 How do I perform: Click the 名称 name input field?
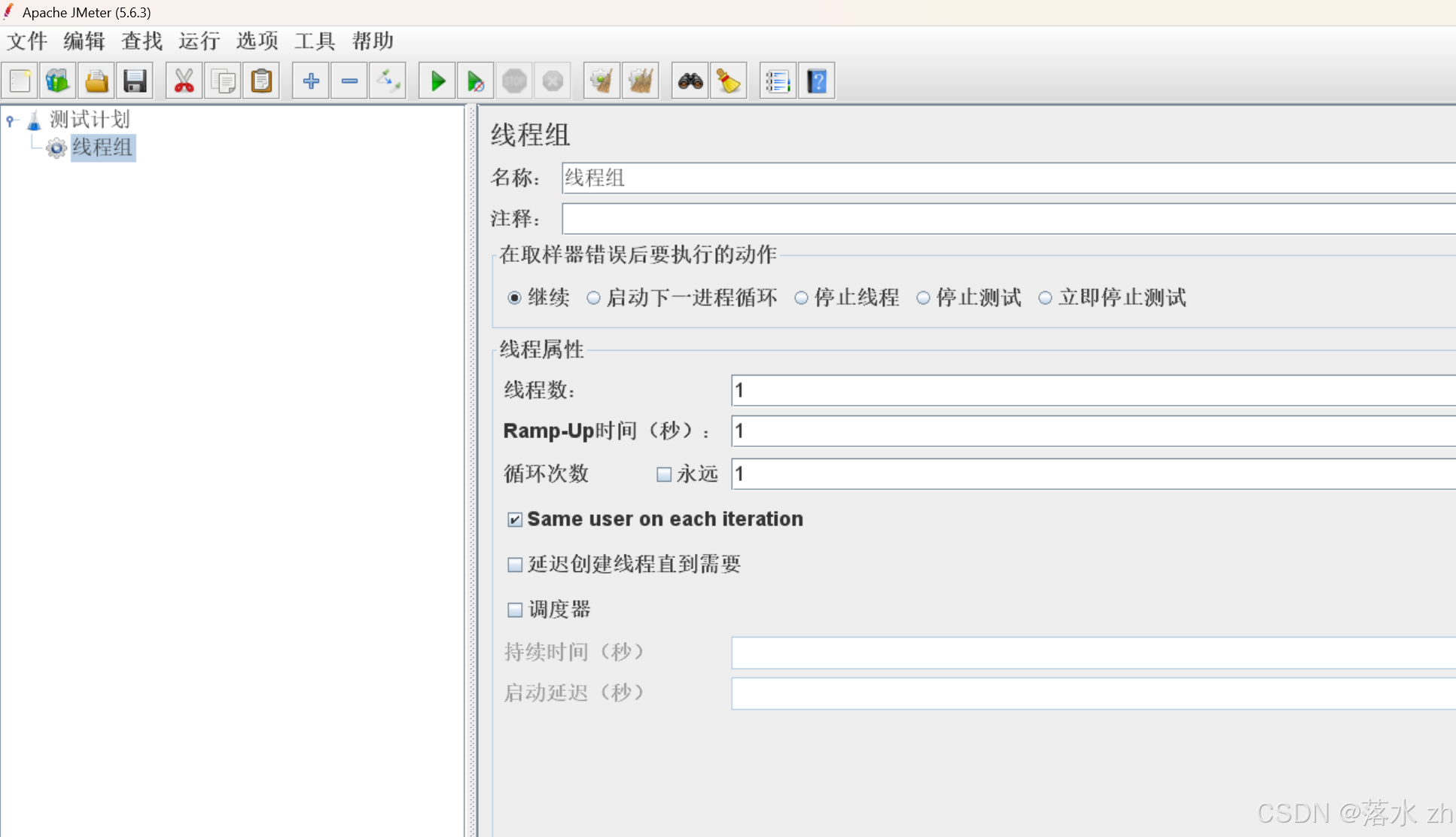(1009, 178)
